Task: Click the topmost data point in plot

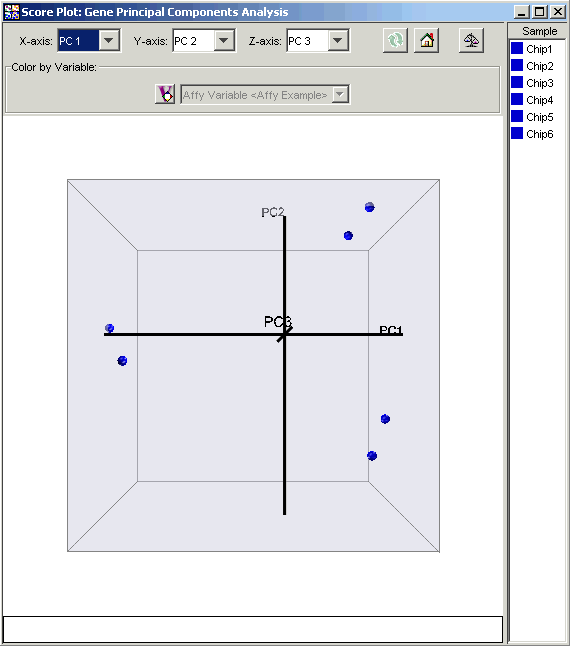Action: [369, 207]
